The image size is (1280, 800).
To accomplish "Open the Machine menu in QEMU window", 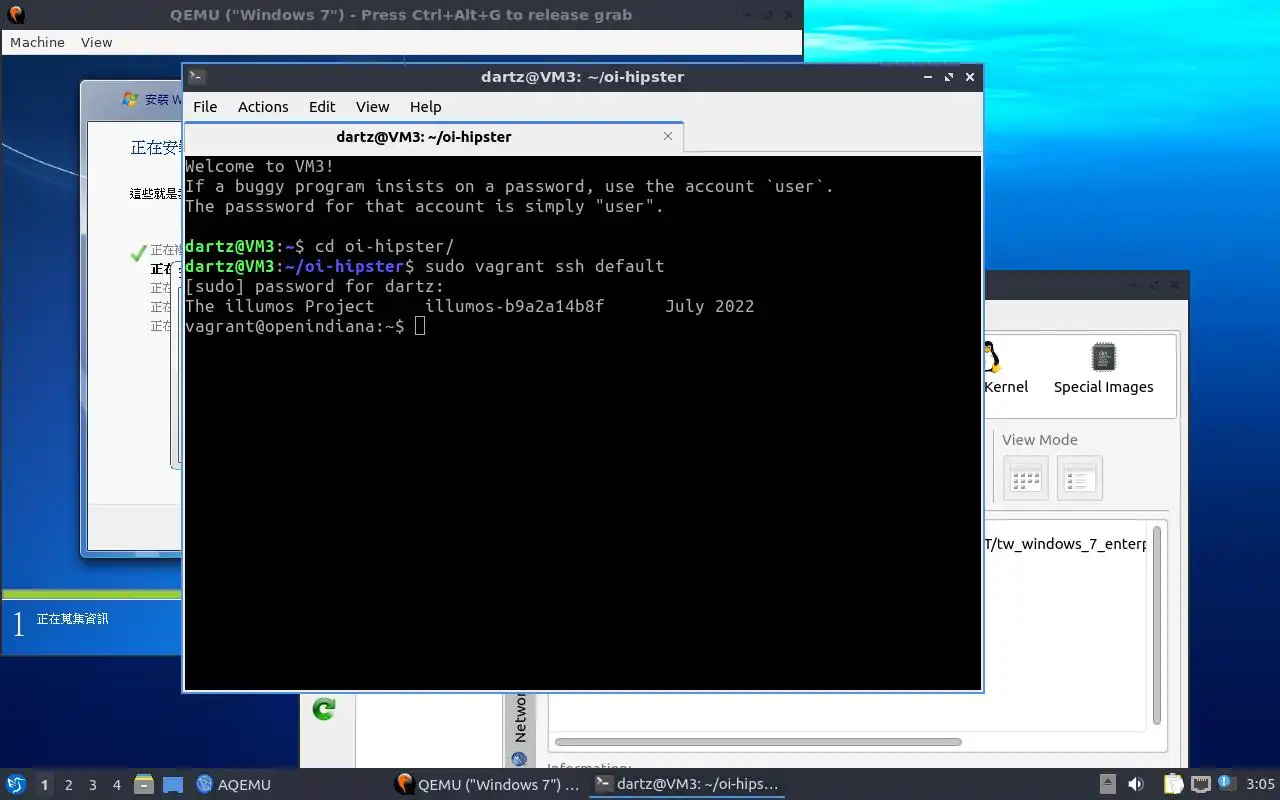I will click(37, 42).
